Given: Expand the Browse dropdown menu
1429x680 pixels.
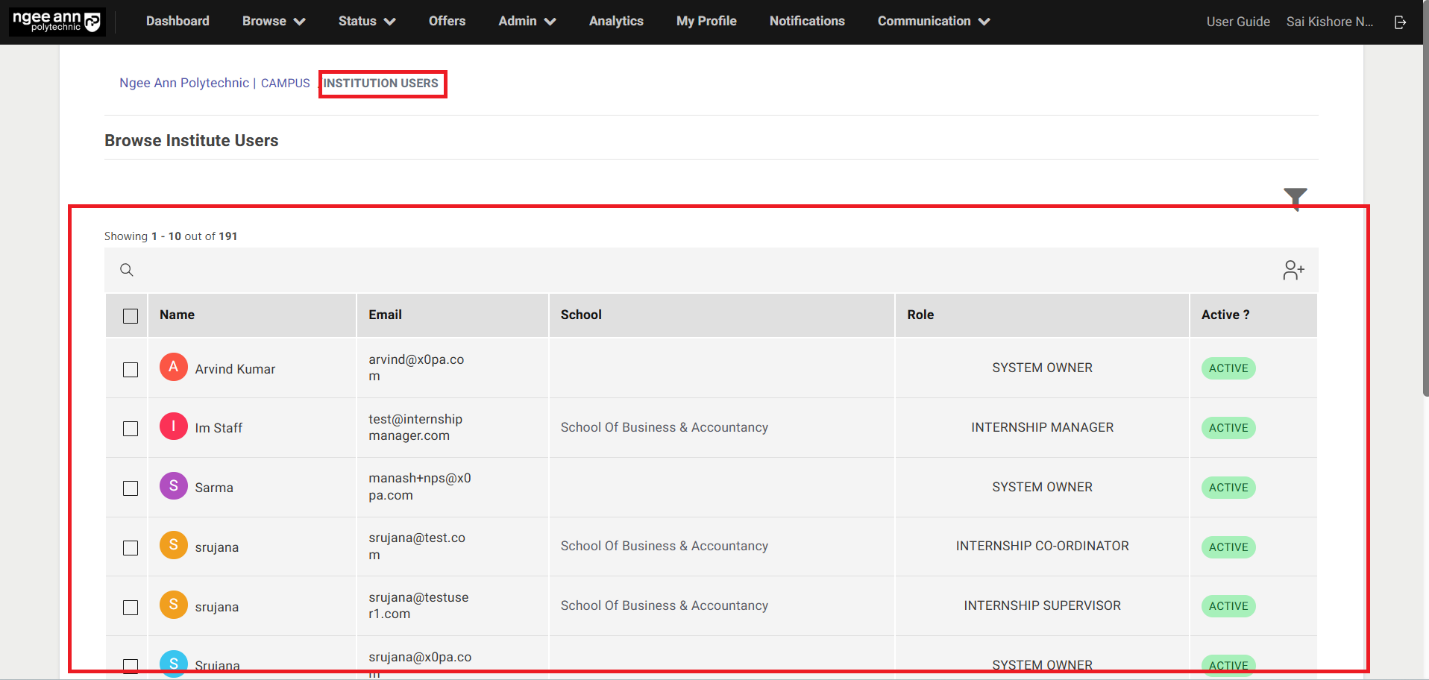Looking at the screenshot, I should 273,21.
